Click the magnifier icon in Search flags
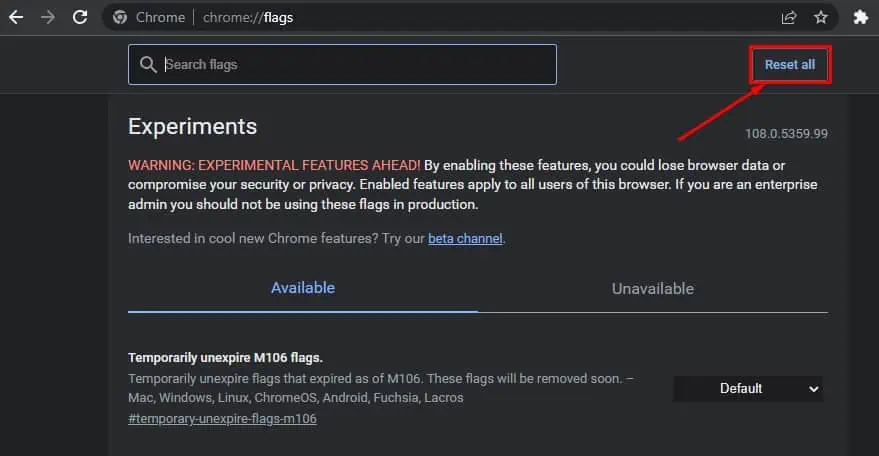 point(148,65)
